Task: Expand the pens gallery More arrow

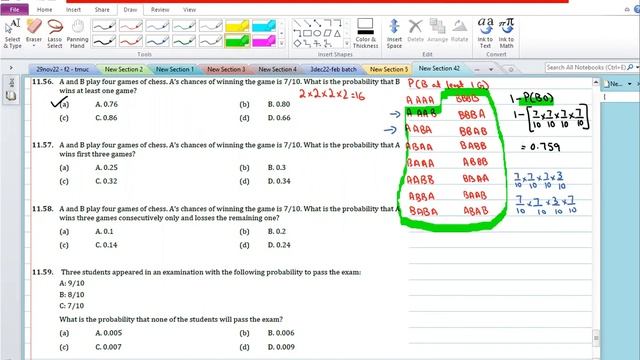Action: 281,43
